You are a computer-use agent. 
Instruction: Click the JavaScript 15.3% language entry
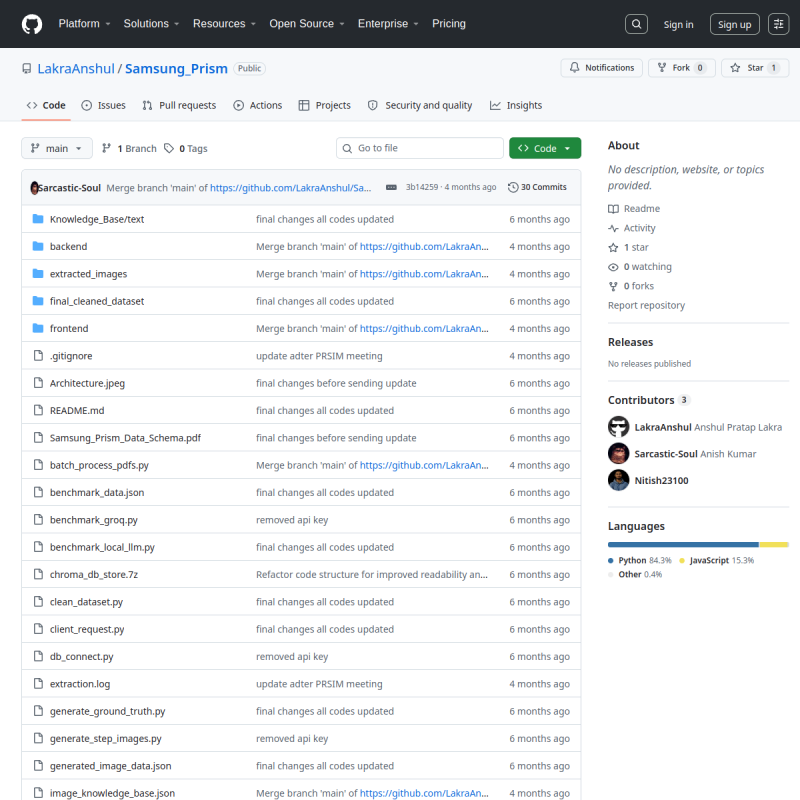pyautogui.click(x=716, y=560)
